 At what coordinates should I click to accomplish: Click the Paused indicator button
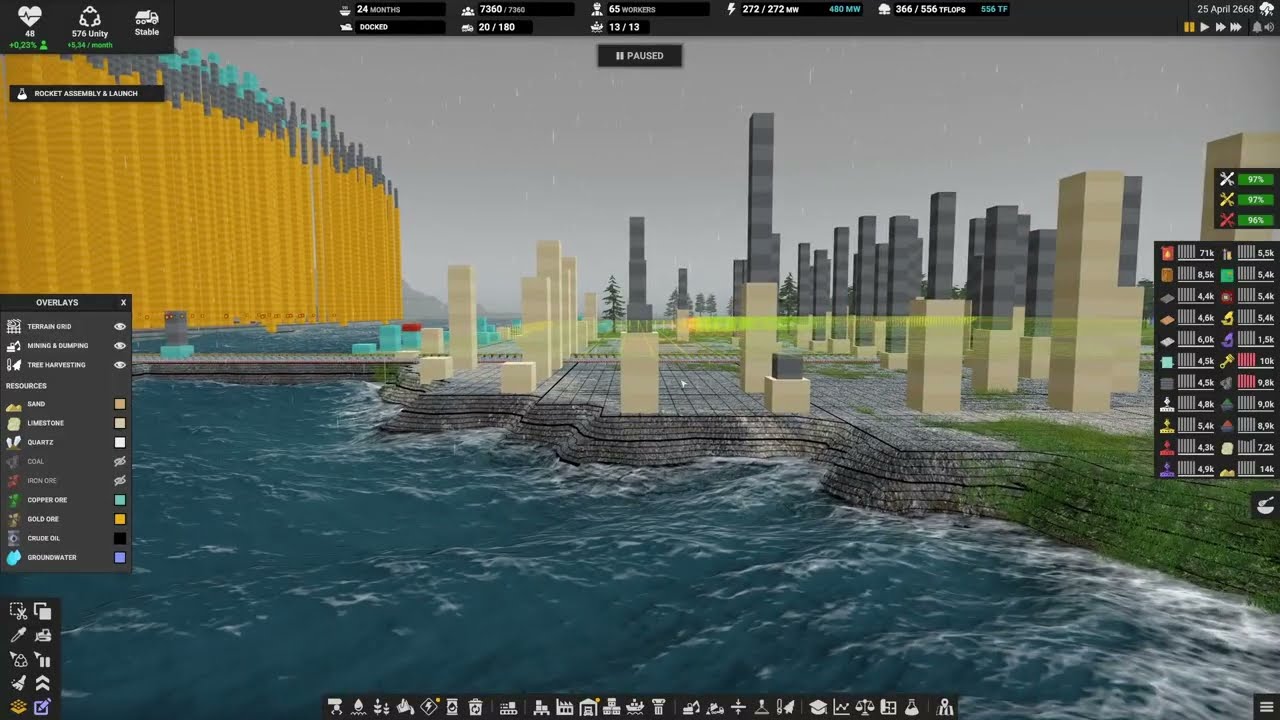640,56
